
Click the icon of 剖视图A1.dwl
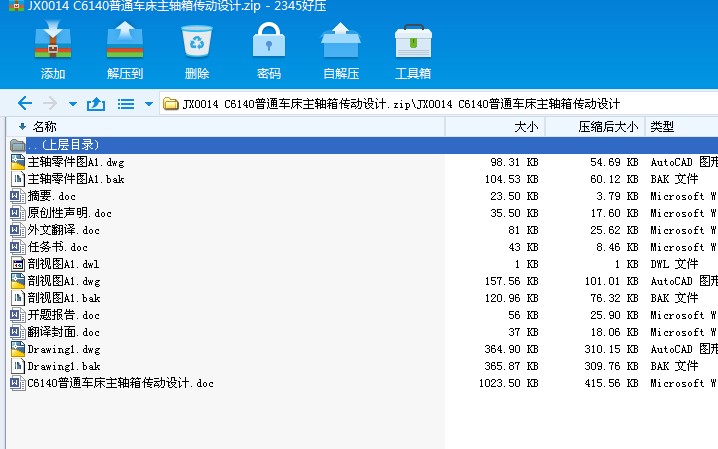(x=17, y=264)
